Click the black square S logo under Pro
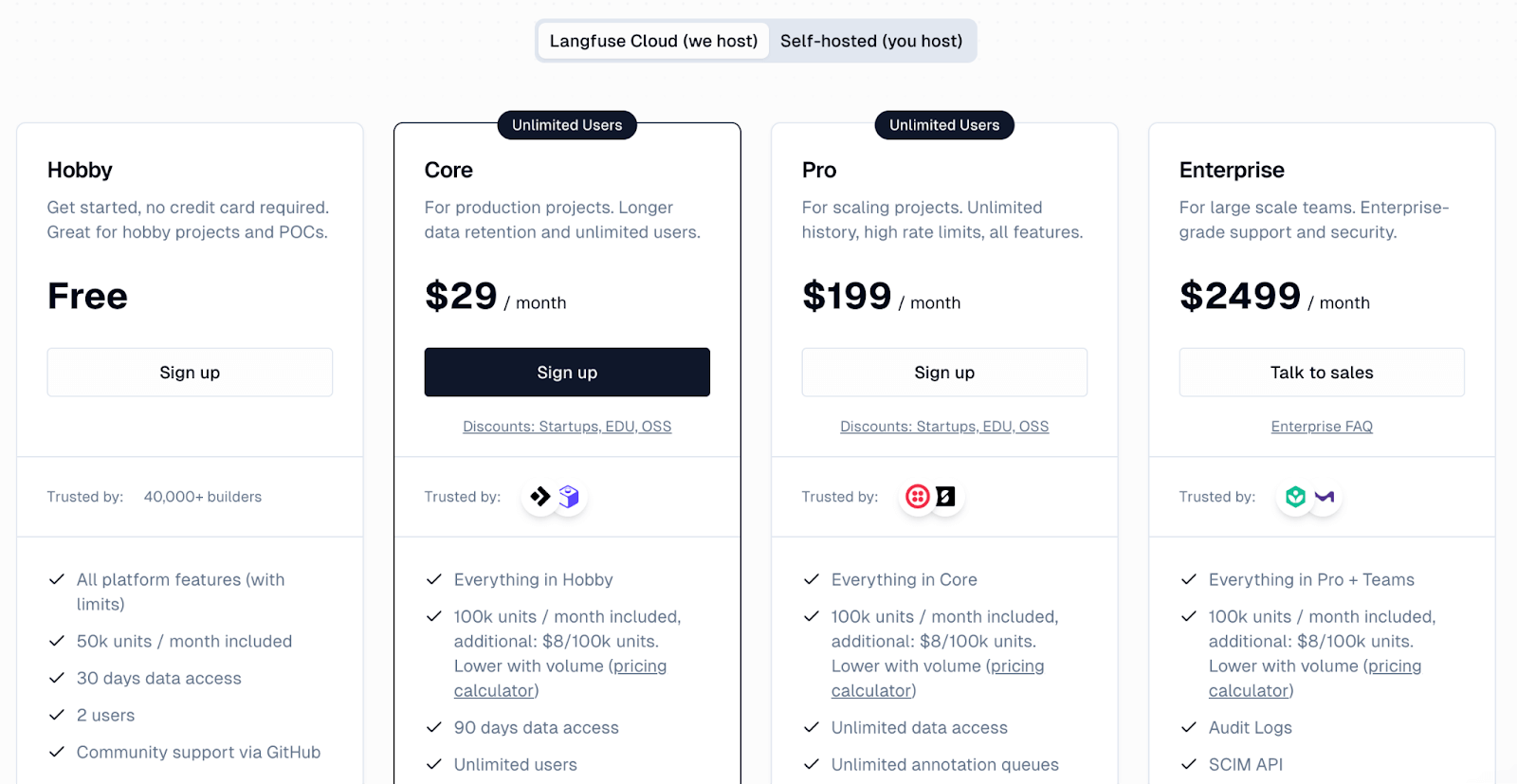 (946, 497)
